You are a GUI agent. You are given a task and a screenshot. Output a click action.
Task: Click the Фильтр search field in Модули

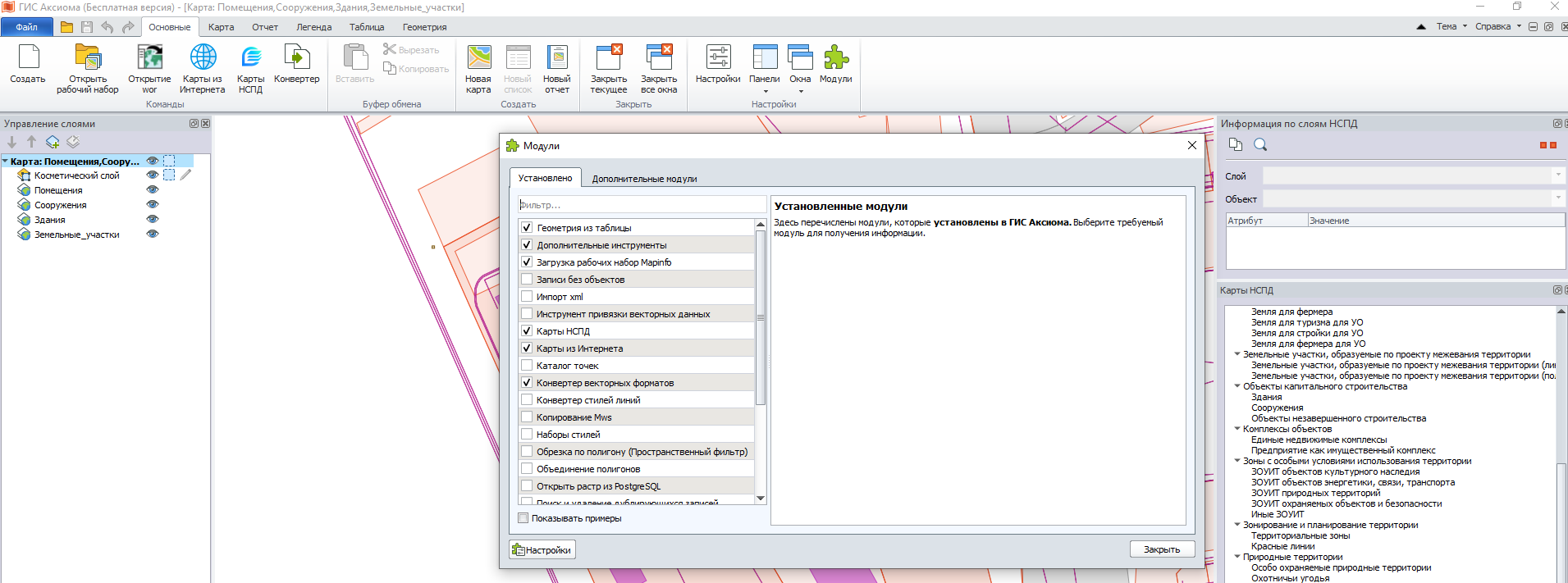642,205
